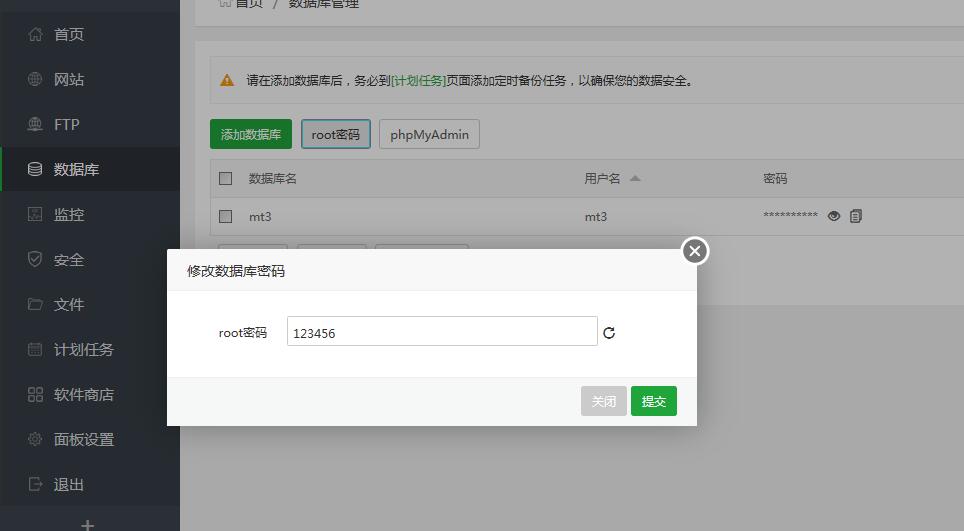Click the FTP icon in sidebar

pos(35,125)
